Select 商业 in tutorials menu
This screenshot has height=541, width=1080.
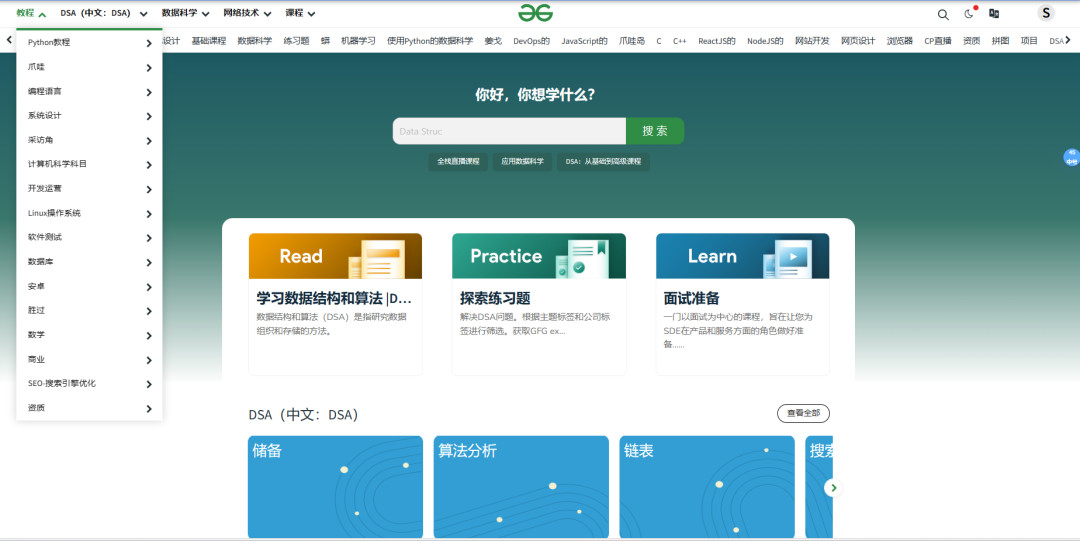(x=90, y=359)
